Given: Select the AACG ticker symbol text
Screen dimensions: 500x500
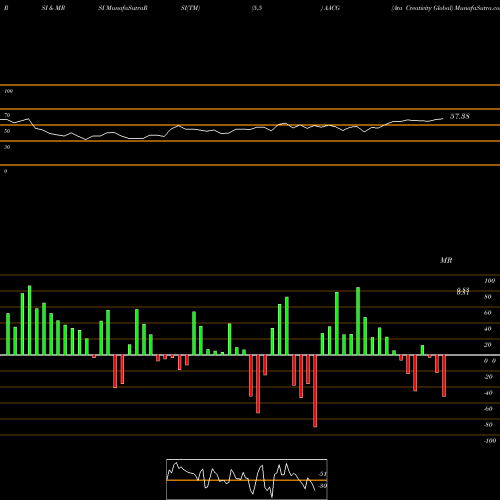Looking at the screenshot, I should [331, 8].
